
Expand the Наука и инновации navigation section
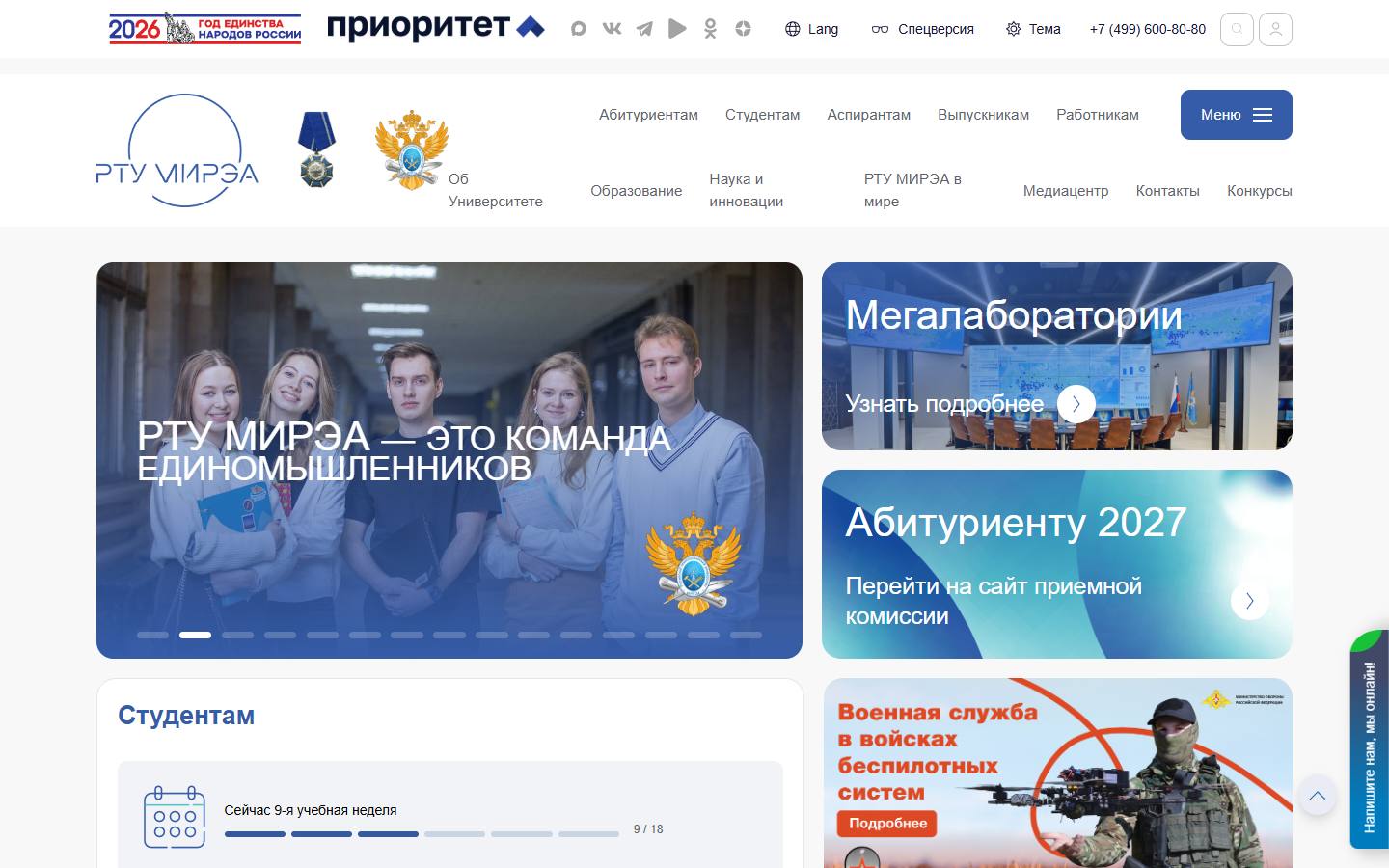[x=747, y=190]
